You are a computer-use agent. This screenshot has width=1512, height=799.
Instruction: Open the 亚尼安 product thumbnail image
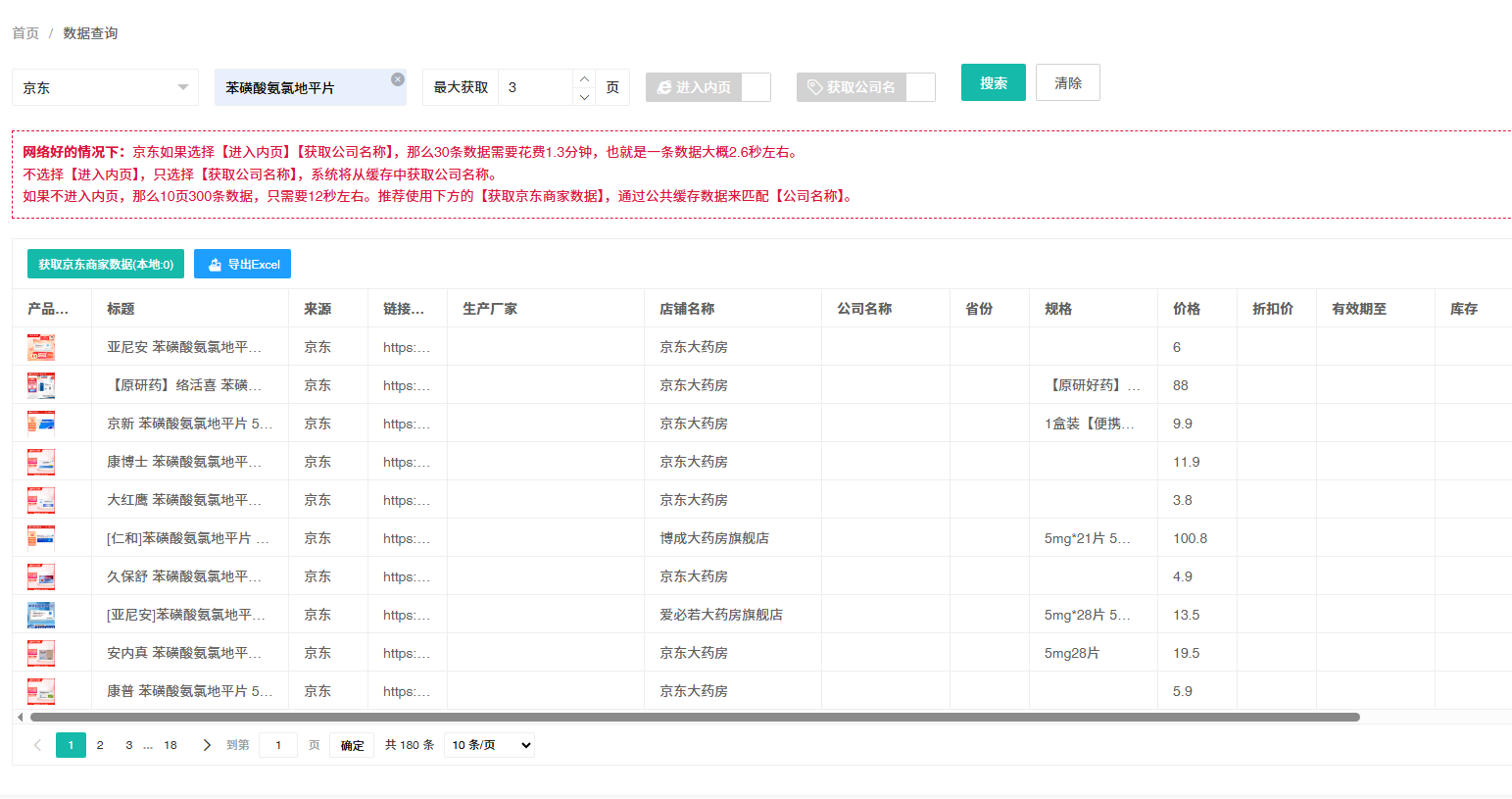pos(41,347)
